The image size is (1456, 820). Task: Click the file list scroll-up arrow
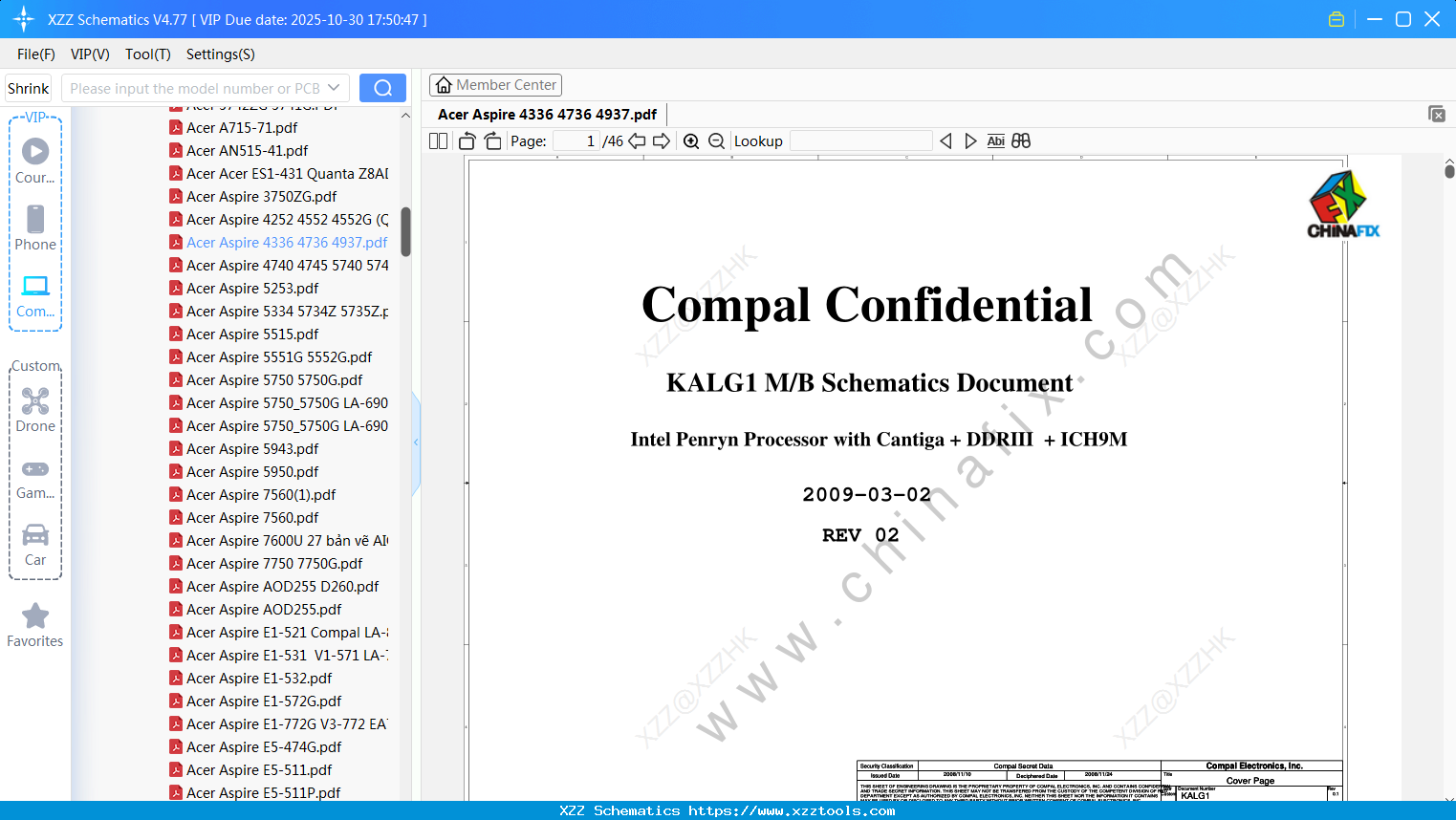point(405,116)
